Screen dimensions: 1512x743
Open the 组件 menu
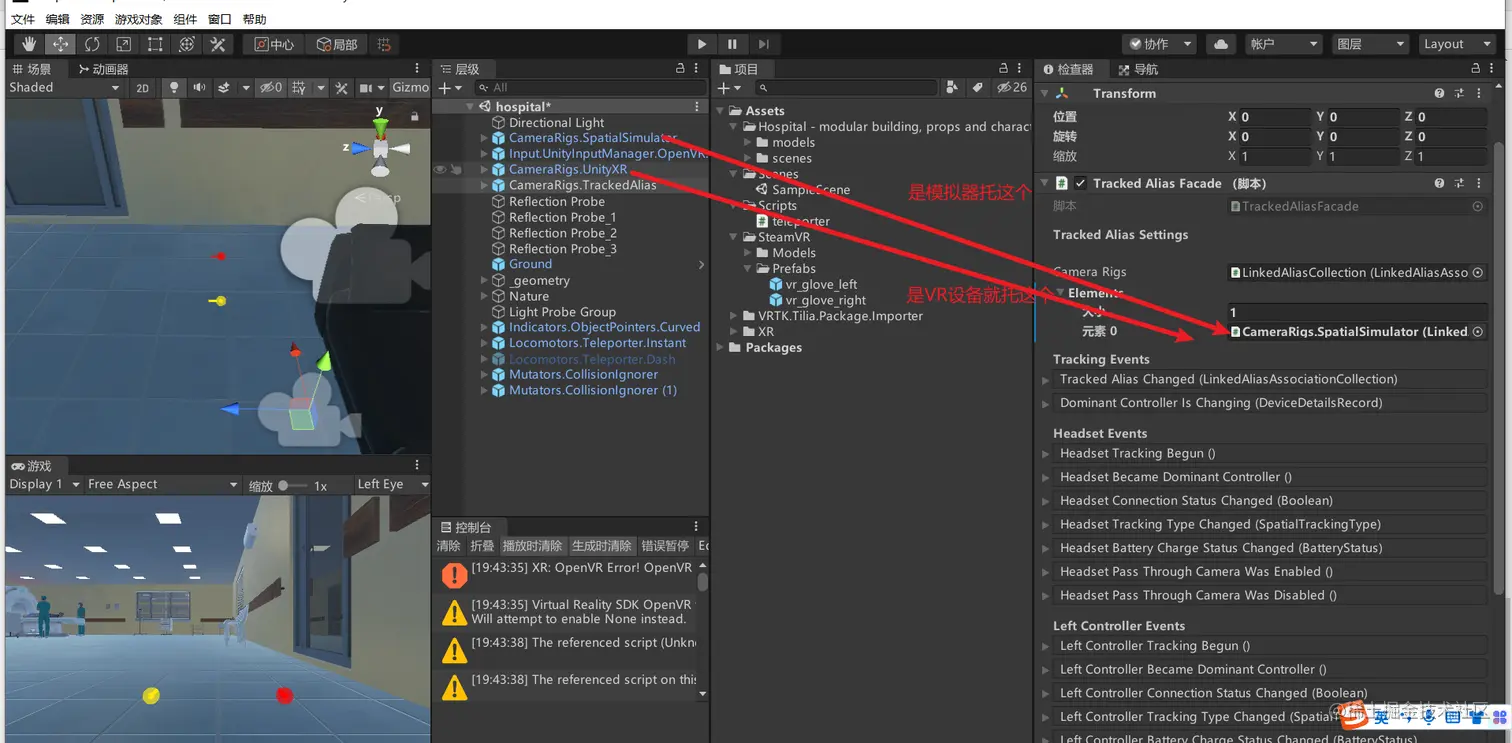pos(185,19)
